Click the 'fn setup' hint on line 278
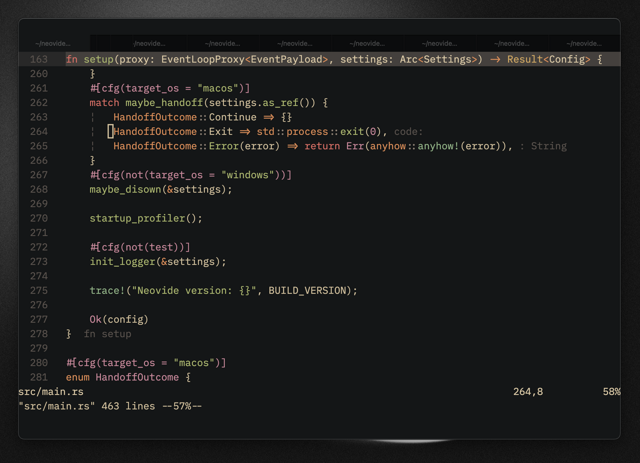 point(107,334)
